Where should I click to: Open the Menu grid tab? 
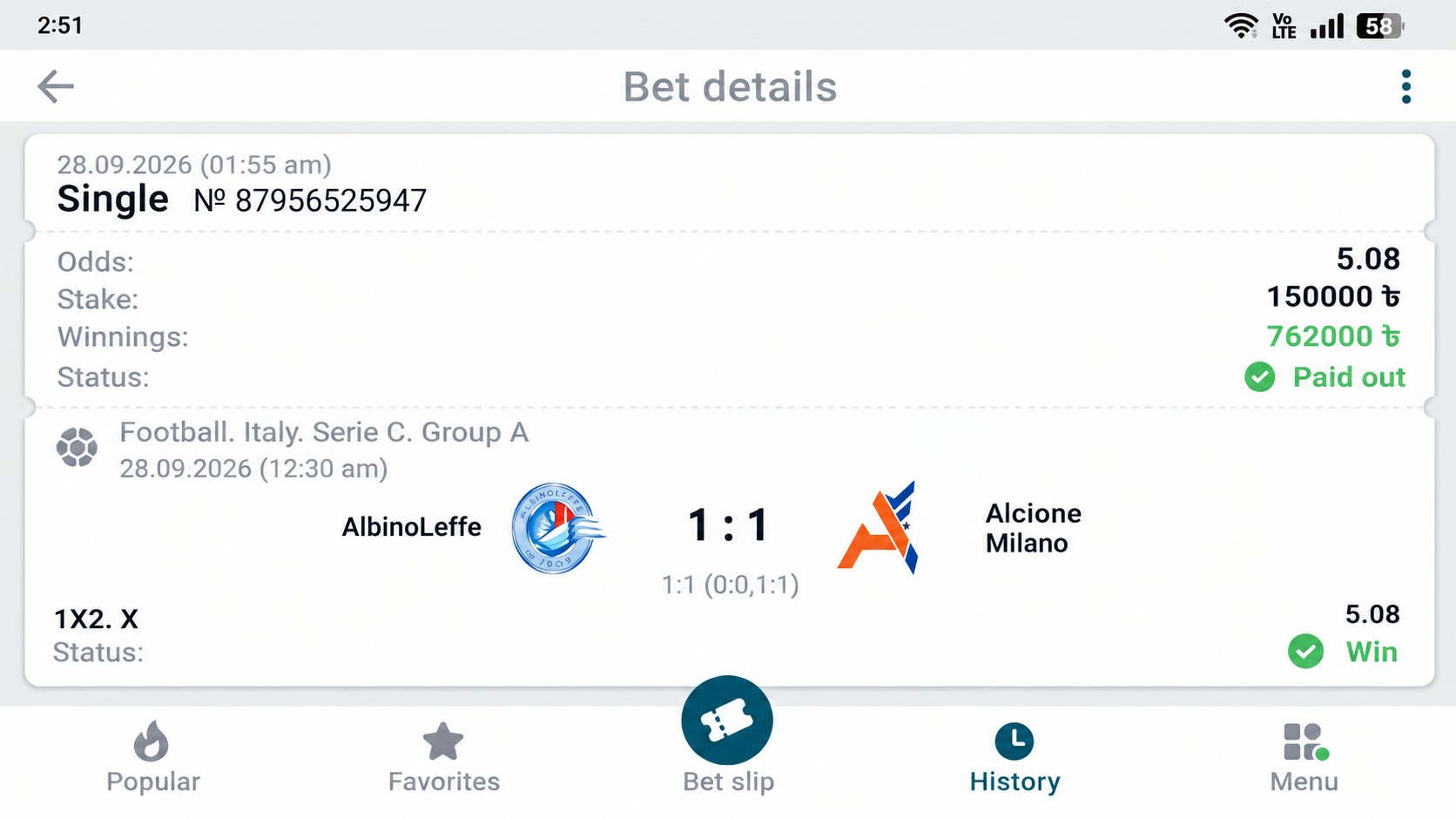pyautogui.click(x=1304, y=758)
